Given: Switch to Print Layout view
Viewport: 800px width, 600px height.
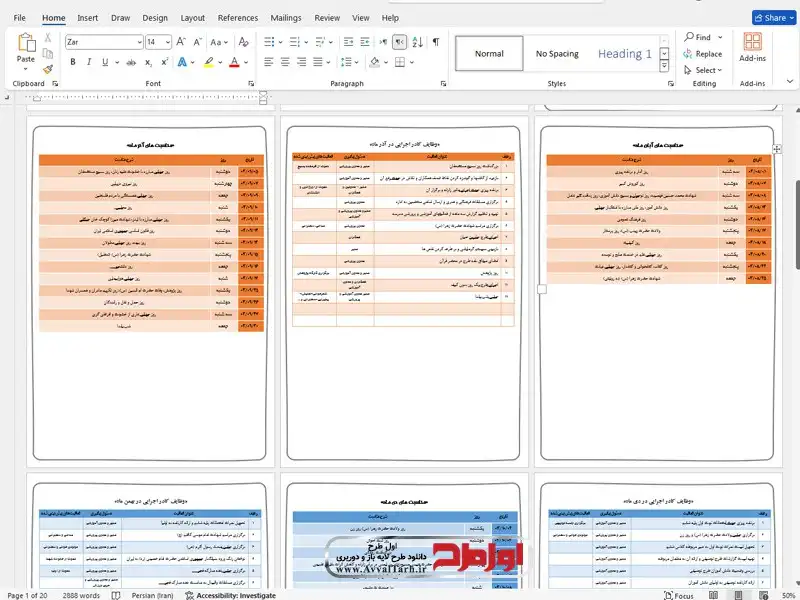Looking at the screenshot, I should click(x=738, y=595).
